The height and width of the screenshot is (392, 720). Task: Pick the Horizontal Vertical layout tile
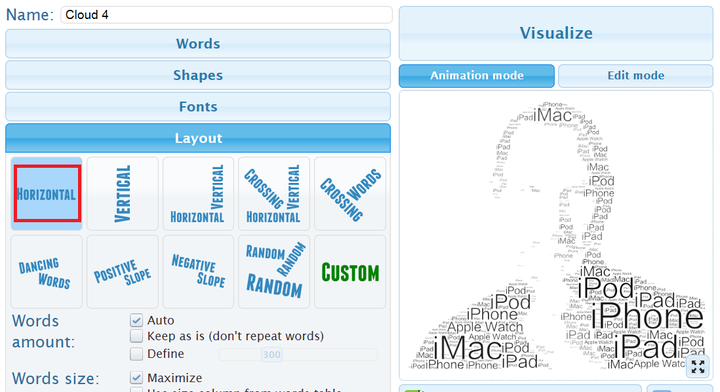click(x=198, y=194)
